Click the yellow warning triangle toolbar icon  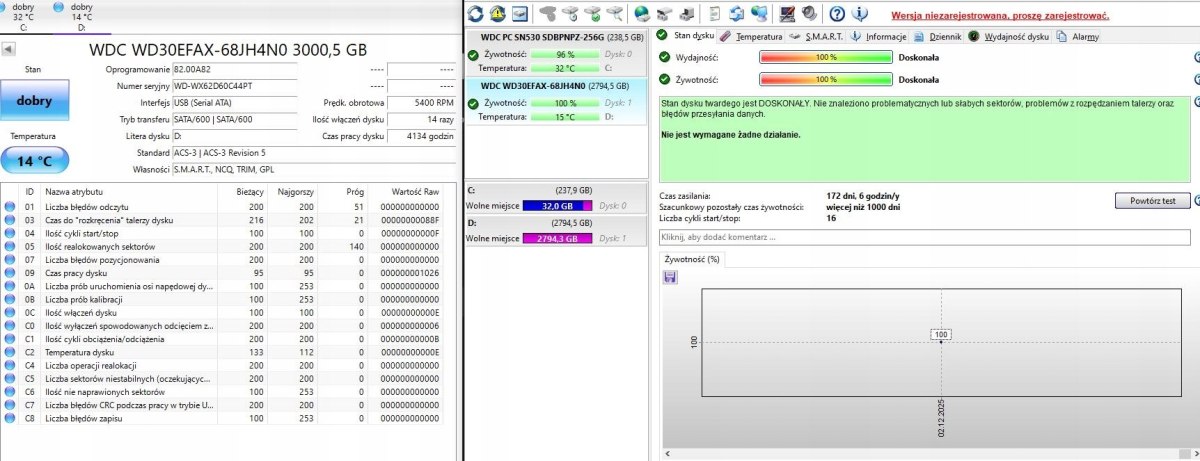pos(498,14)
